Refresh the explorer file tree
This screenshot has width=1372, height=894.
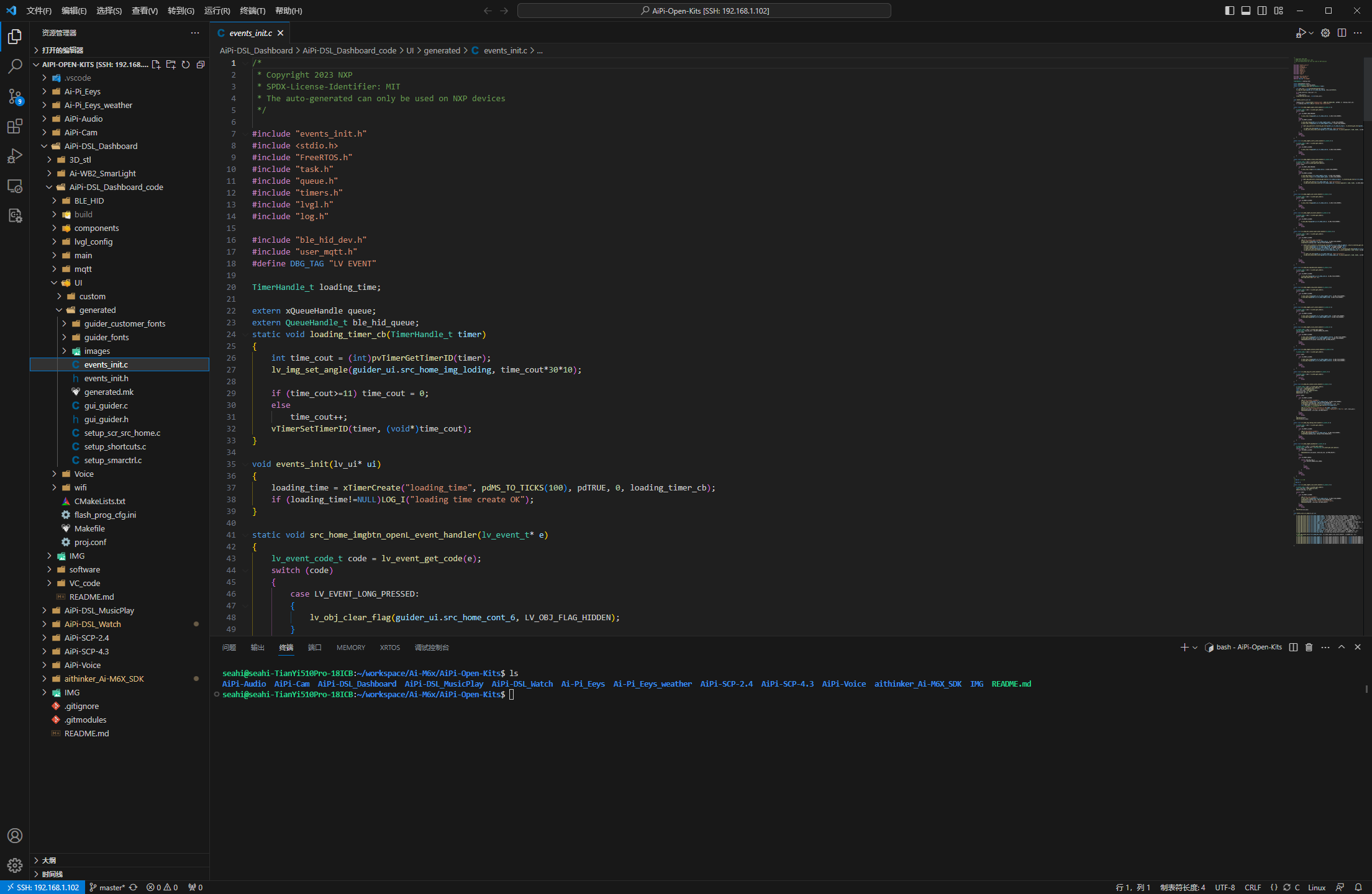[186, 65]
